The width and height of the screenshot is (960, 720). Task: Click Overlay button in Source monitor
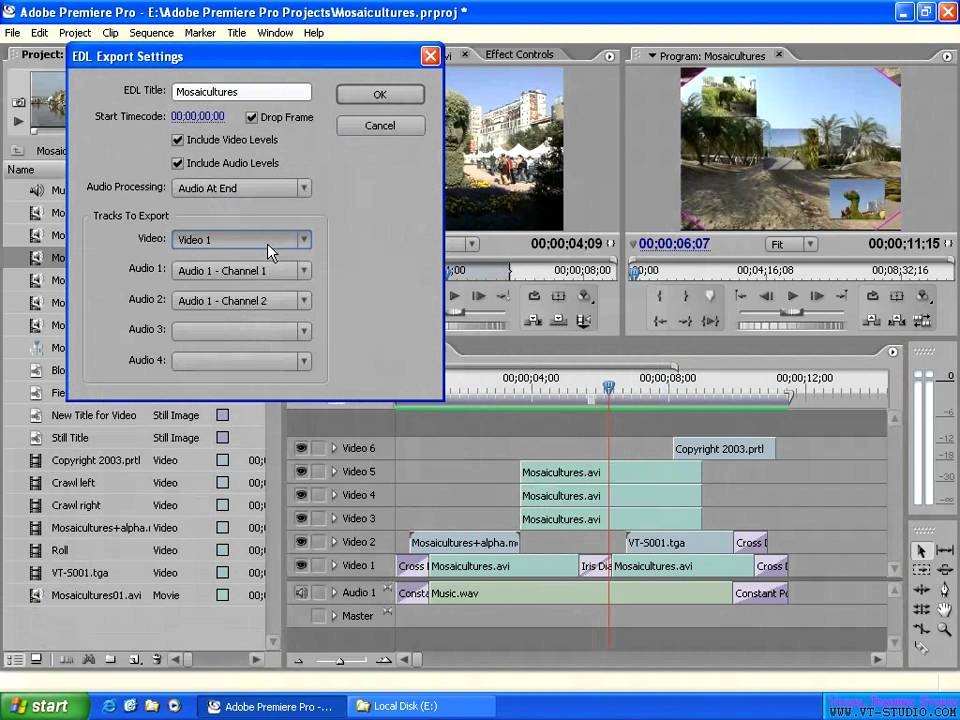click(558, 320)
